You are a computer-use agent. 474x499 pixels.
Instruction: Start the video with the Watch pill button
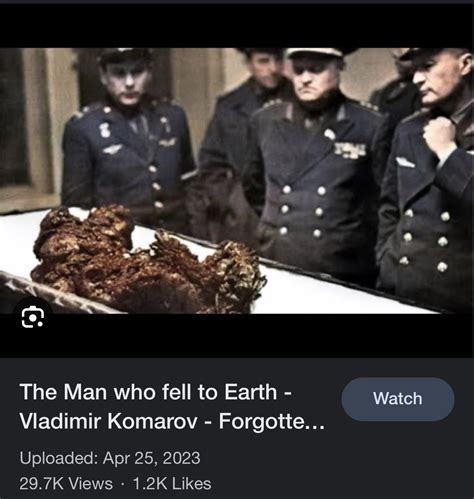tap(398, 399)
